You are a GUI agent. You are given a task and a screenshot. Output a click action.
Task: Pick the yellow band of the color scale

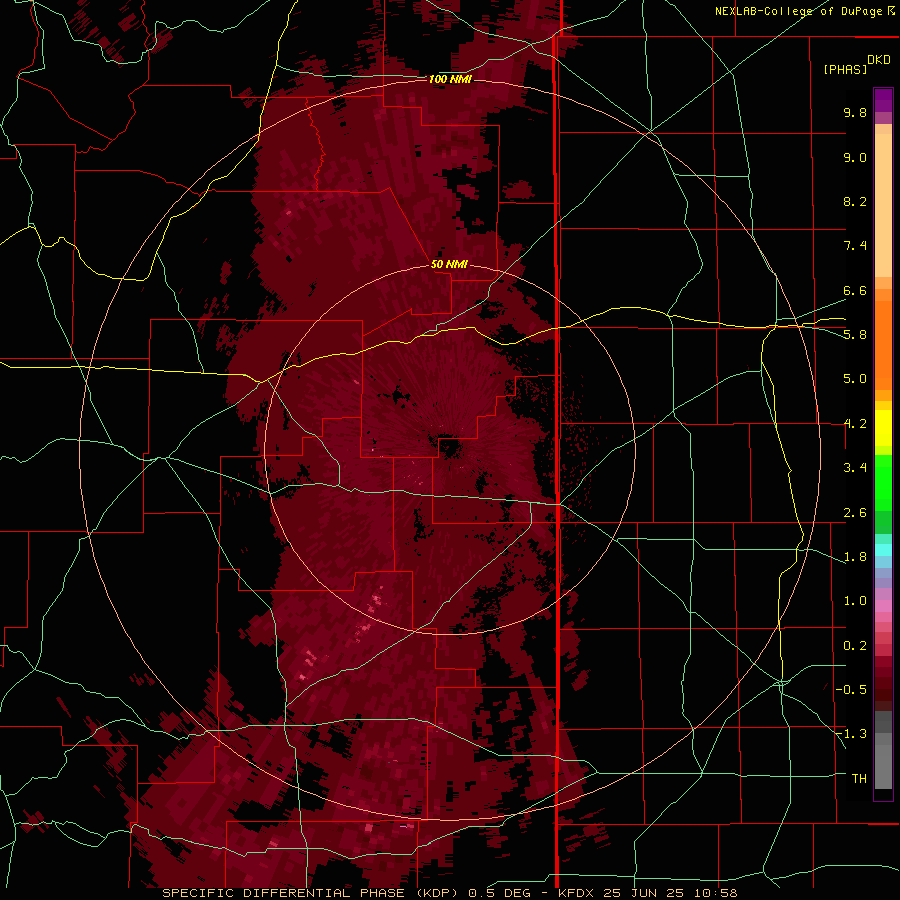click(x=883, y=428)
